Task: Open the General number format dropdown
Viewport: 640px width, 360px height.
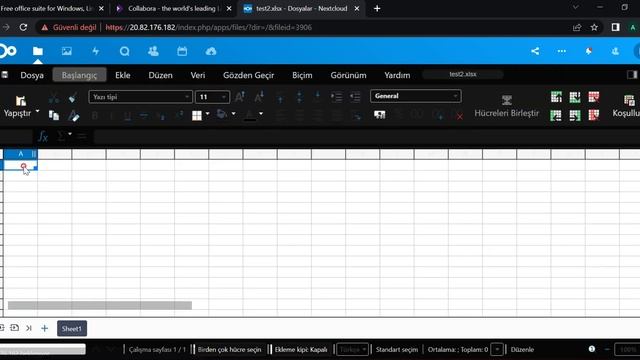Action: tap(416, 96)
